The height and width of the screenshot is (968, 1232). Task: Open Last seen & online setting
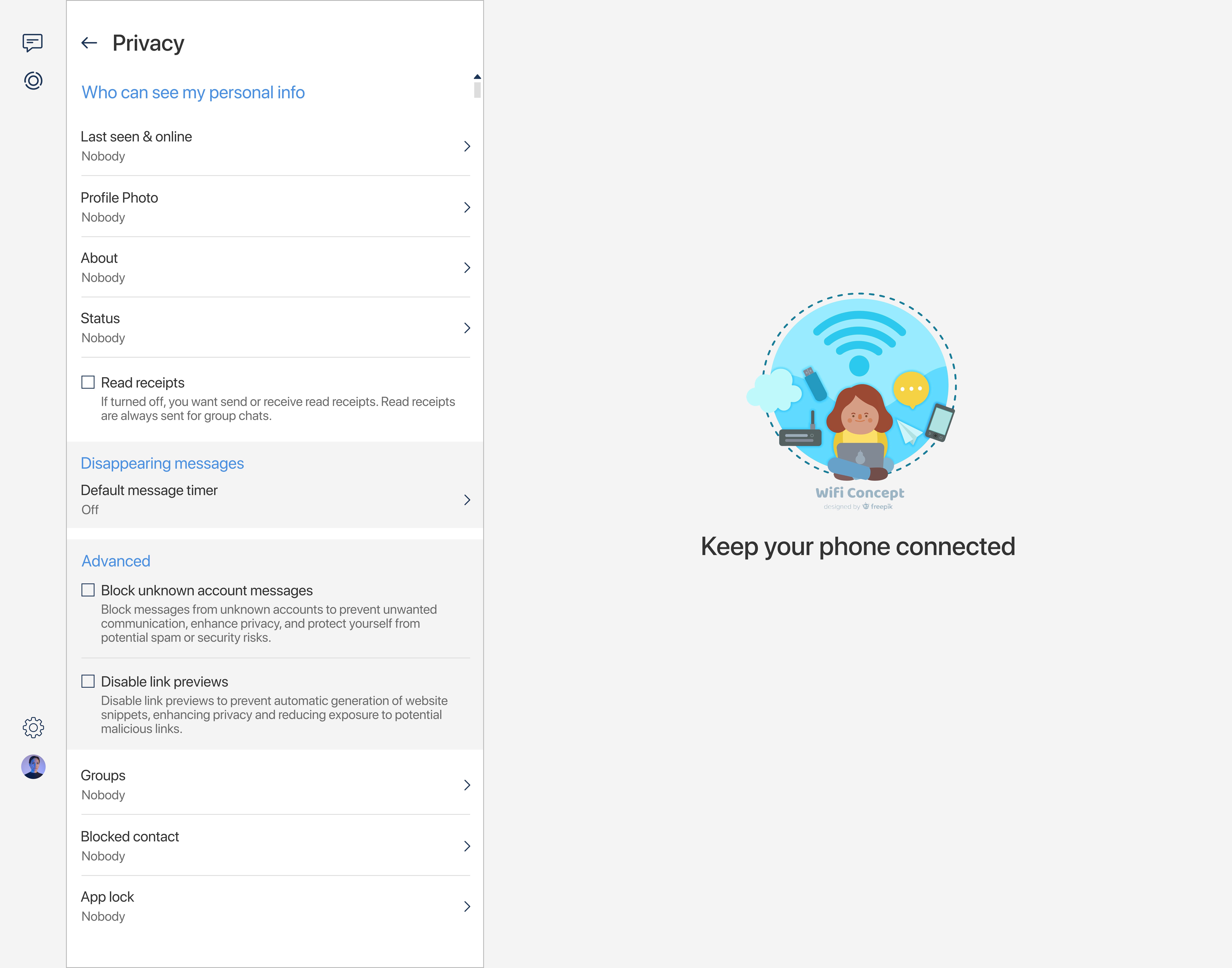pos(275,146)
